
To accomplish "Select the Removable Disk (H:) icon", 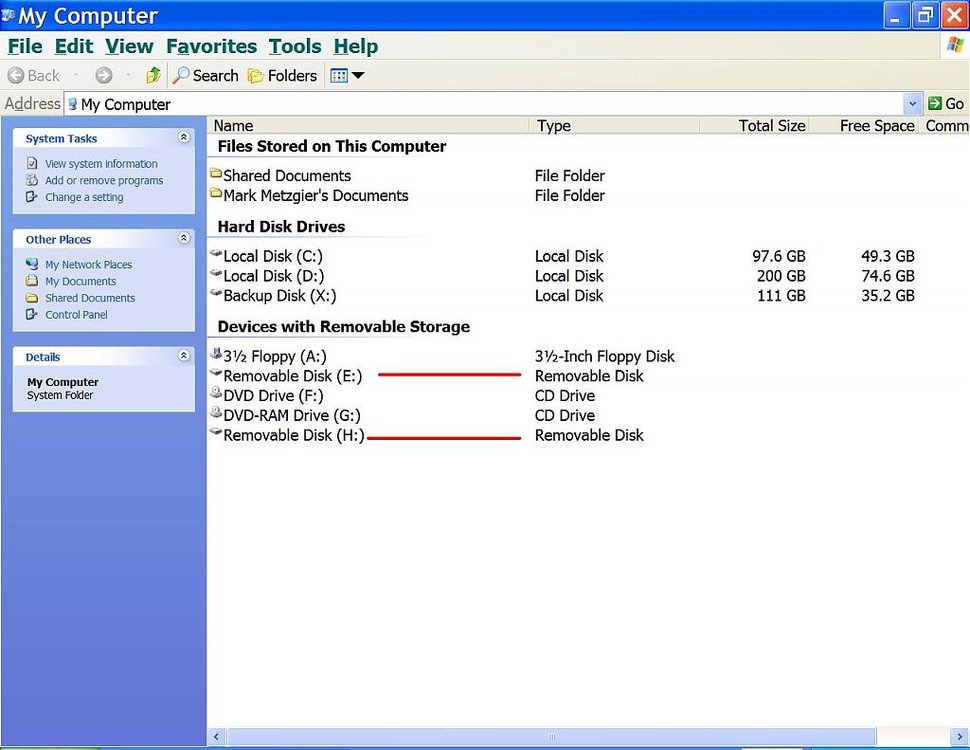I will pos(216,433).
